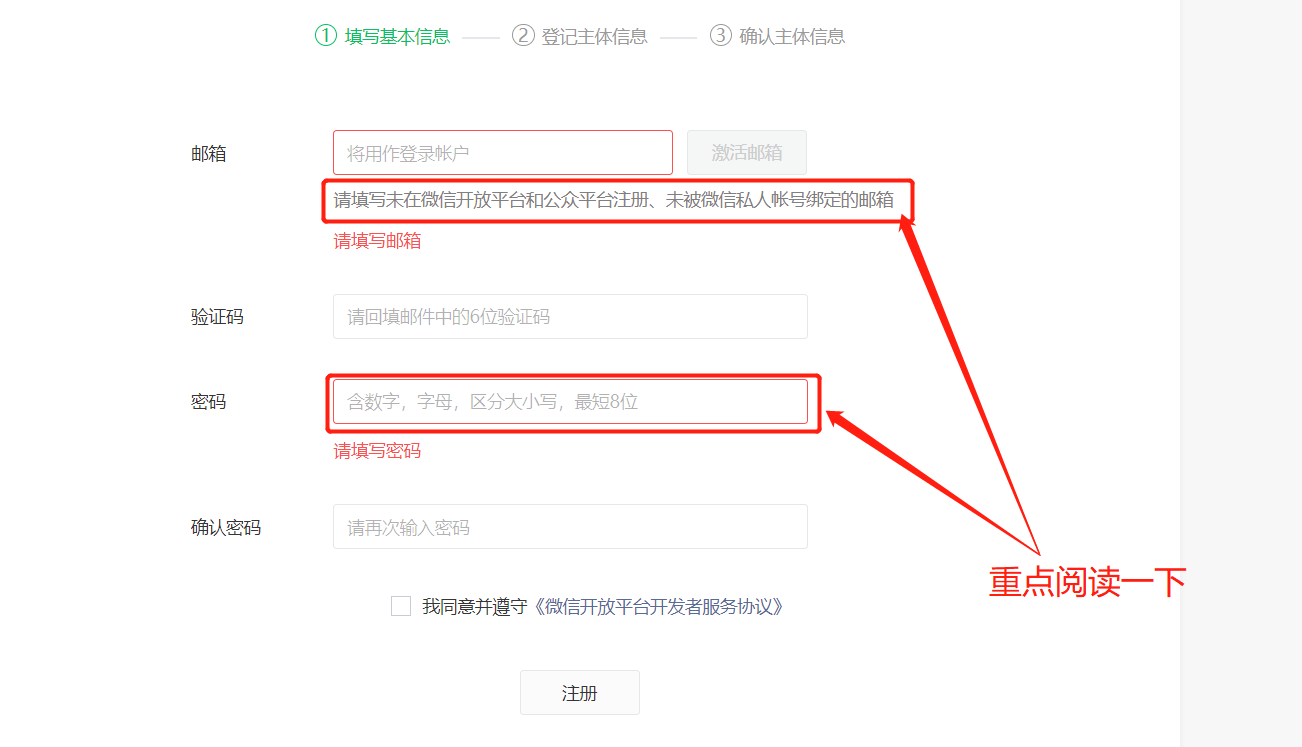Focus the 邮箱 login account field
Image resolution: width=1302 pixels, height=747 pixels.
pos(503,153)
